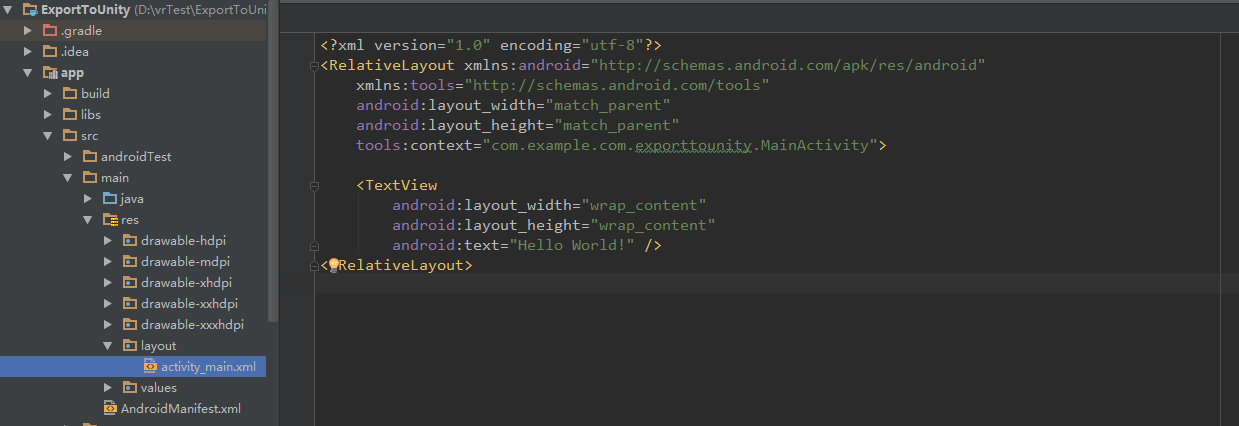1239x426 pixels.
Task: Collapse the src folder arrow
Action: coord(48,136)
